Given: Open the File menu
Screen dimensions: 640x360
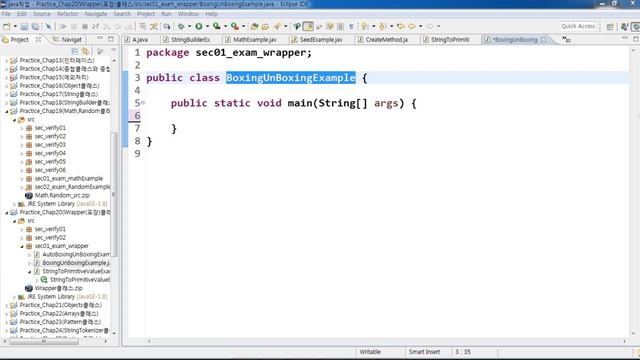Looking at the screenshot, I should click(6, 14).
